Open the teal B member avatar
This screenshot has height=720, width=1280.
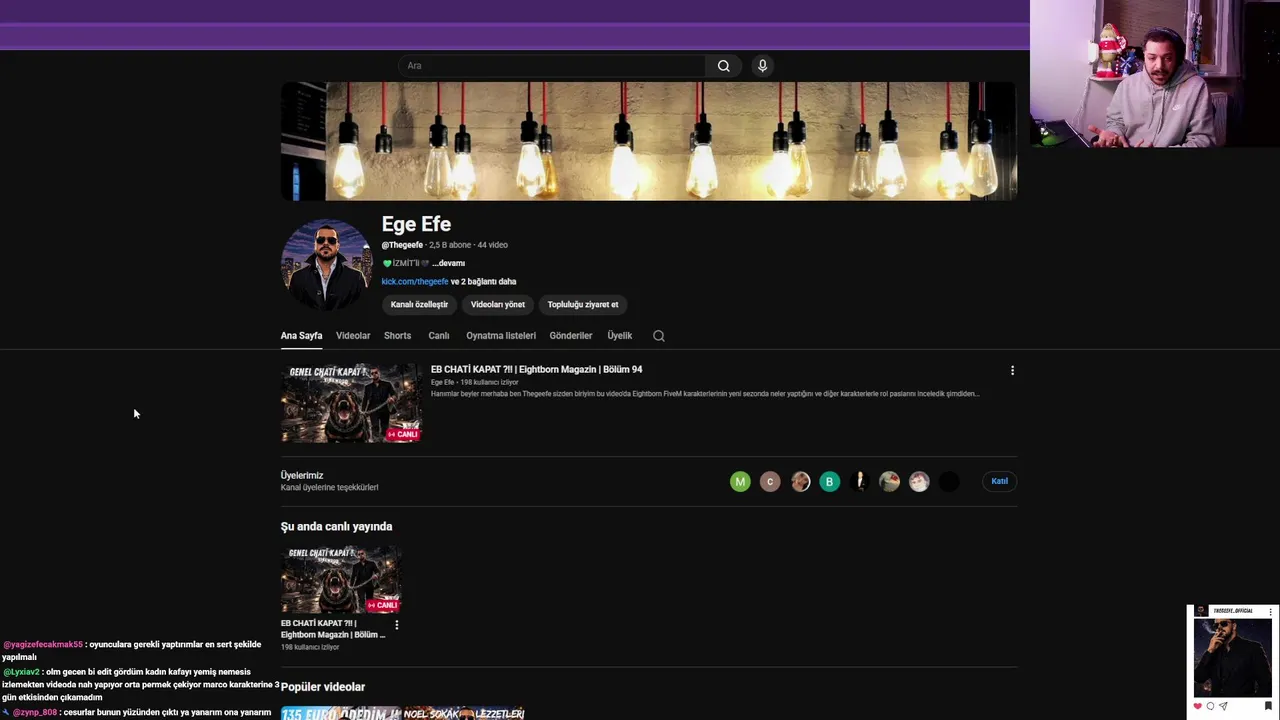[829, 482]
